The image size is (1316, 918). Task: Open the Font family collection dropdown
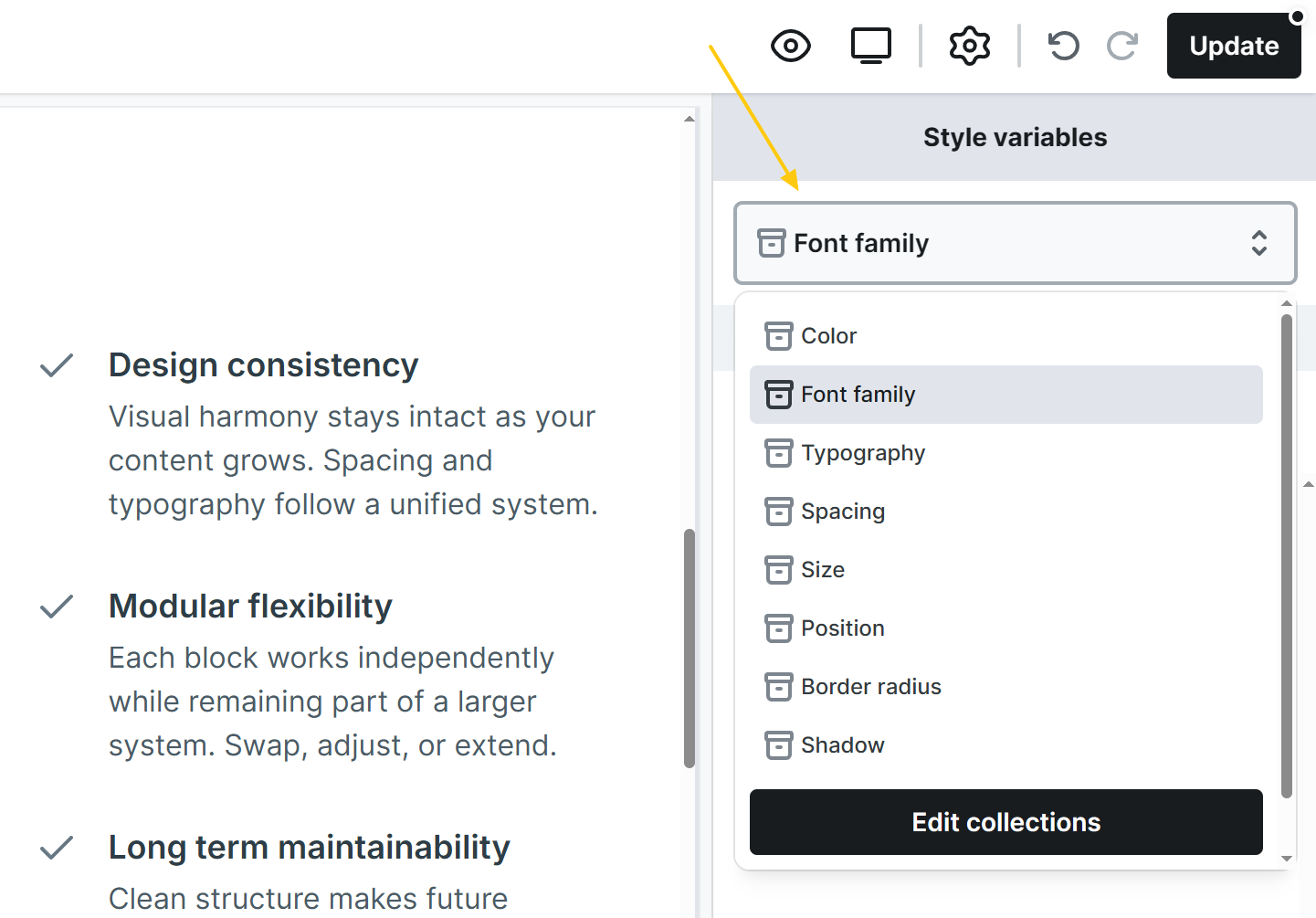pos(1014,243)
